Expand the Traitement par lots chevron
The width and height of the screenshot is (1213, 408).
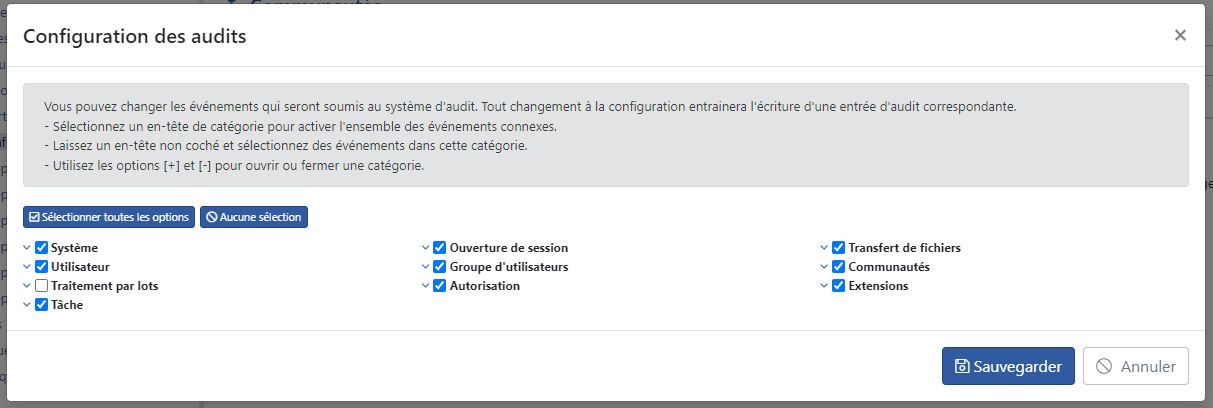tap(27, 285)
